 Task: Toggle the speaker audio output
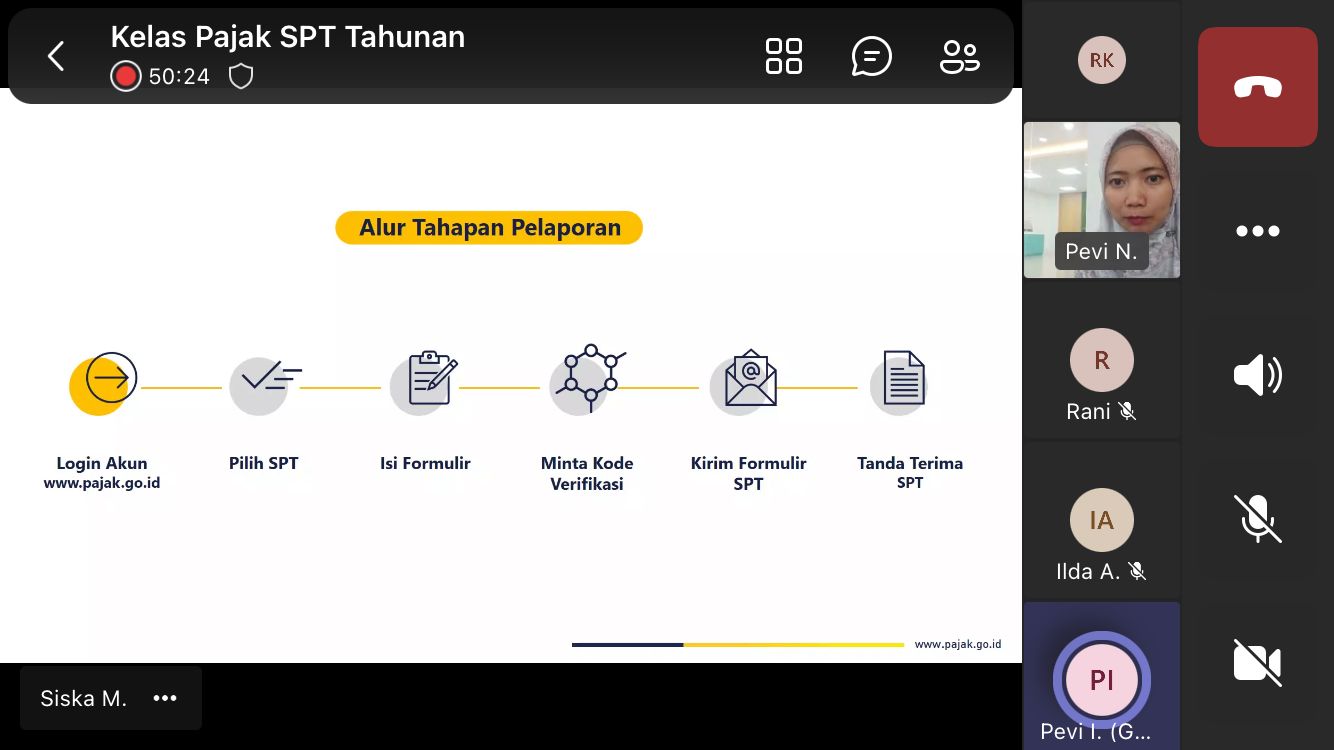point(1257,376)
